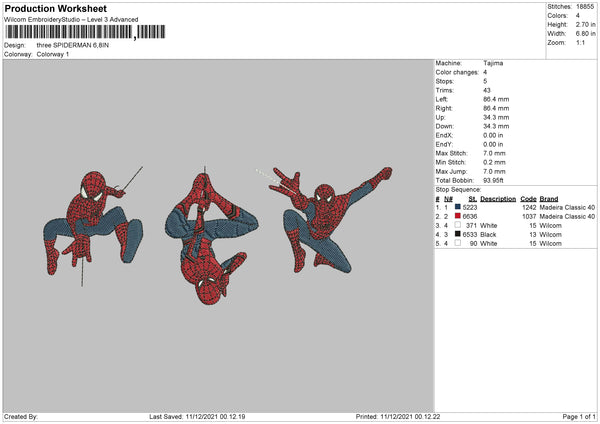The height and width of the screenshot is (424, 600).
Task: Click the Max Stitch value 7.0 mm
Action: [494, 153]
